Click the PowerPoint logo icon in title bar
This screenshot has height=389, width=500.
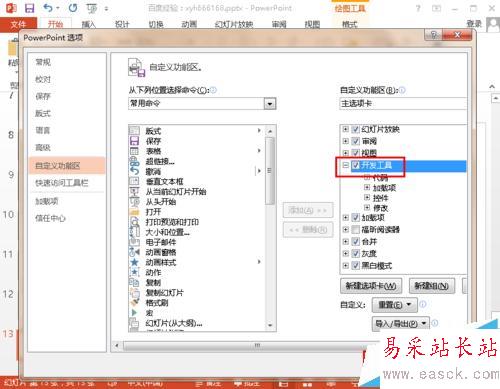(11, 8)
